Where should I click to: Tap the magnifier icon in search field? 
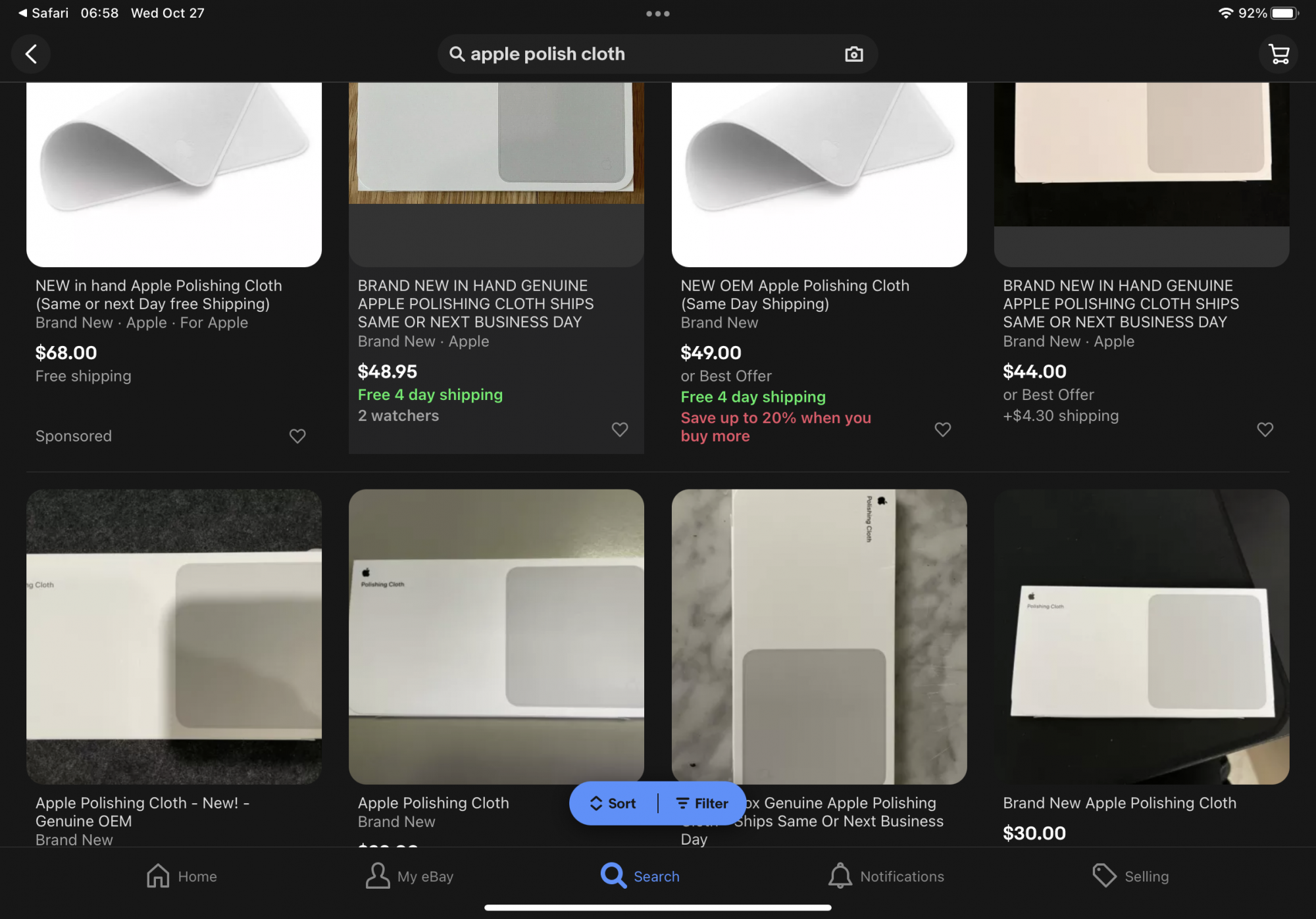pos(457,54)
